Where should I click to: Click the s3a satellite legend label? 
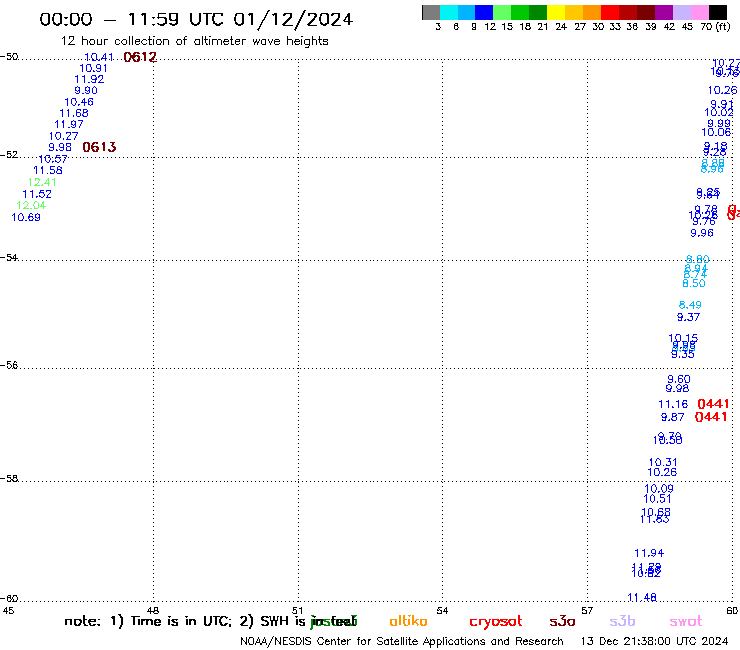click(562, 622)
